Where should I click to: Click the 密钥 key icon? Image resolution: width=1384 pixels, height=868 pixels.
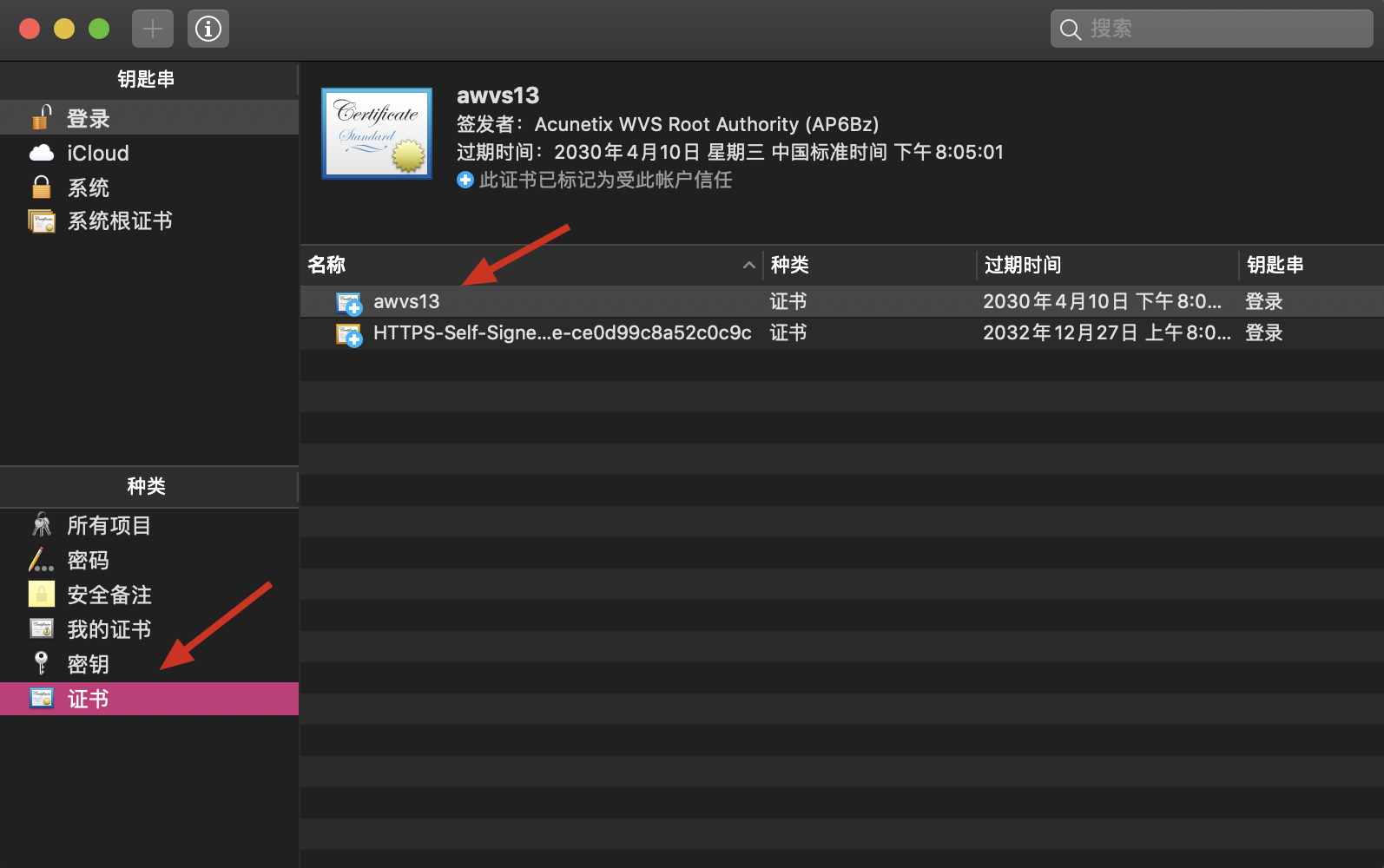[41, 663]
